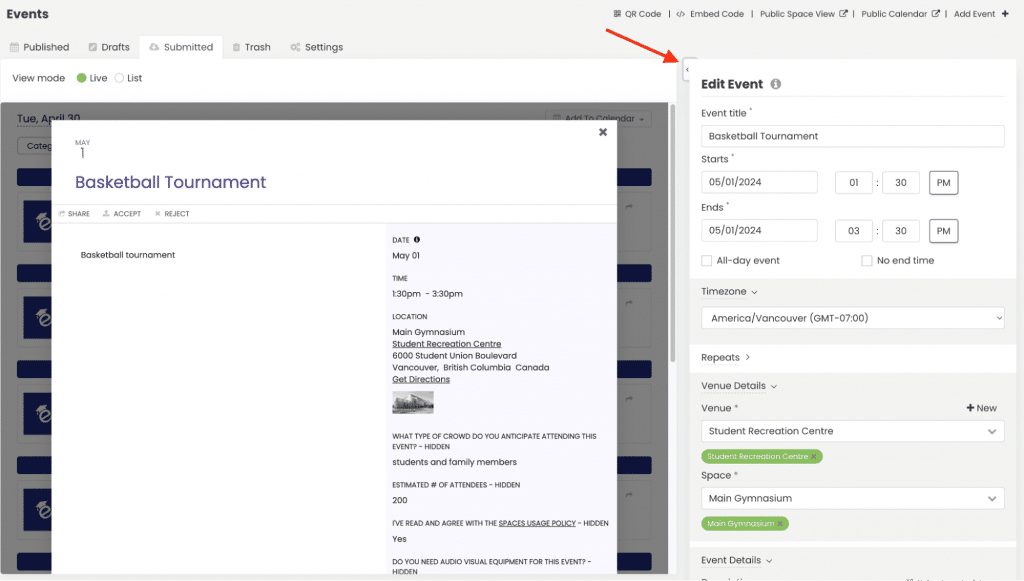Check the No end time option

coord(867,261)
